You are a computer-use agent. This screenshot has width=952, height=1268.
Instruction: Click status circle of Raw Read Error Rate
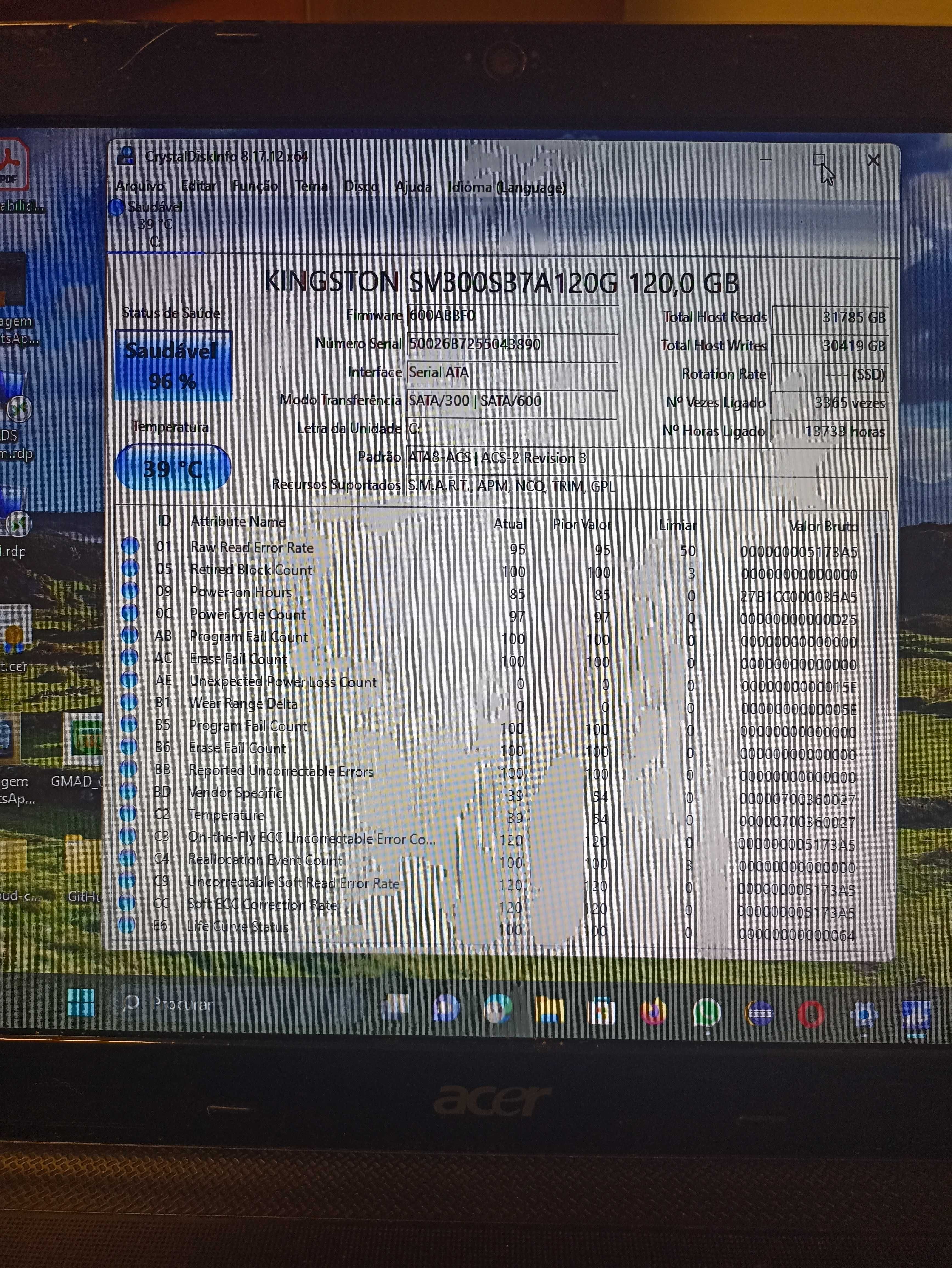(131, 545)
